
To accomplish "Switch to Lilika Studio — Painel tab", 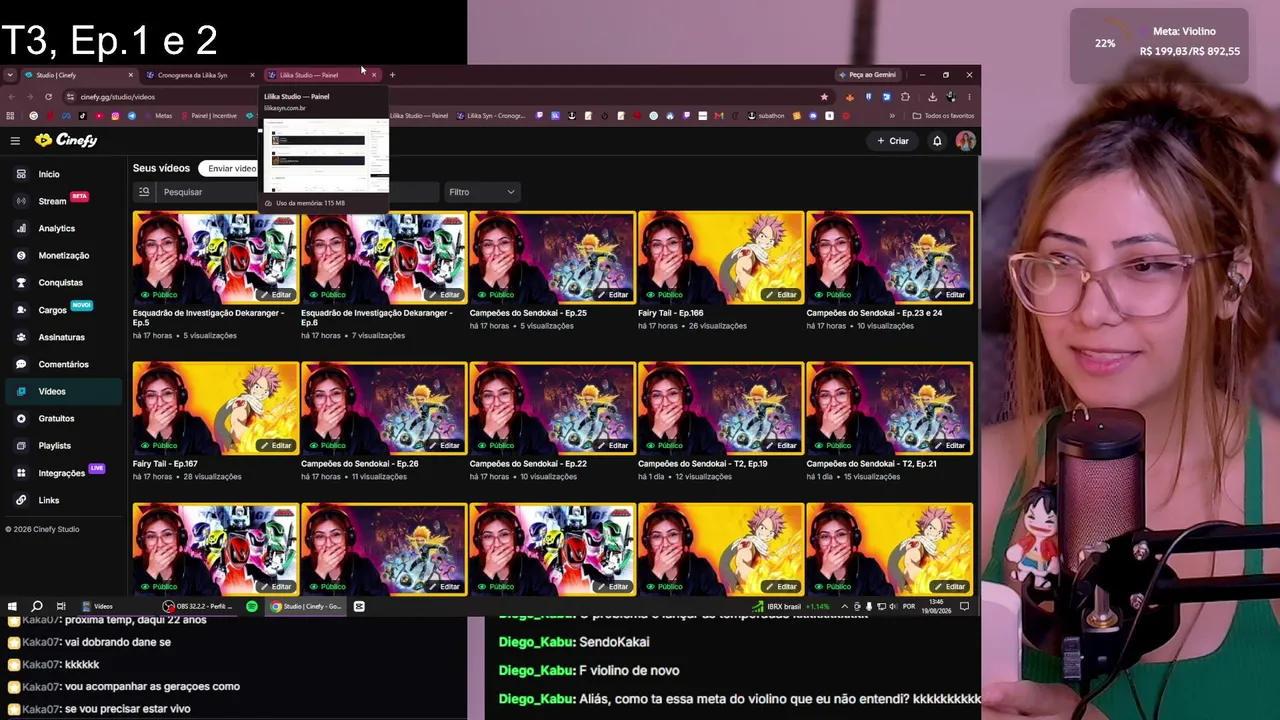I will click(322, 75).
